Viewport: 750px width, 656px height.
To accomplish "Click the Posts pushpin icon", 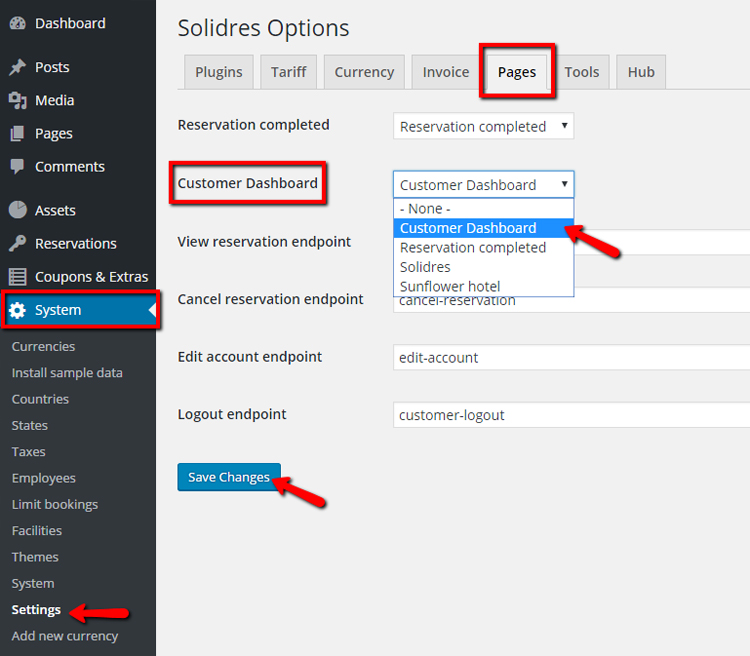I will [18, 67].
